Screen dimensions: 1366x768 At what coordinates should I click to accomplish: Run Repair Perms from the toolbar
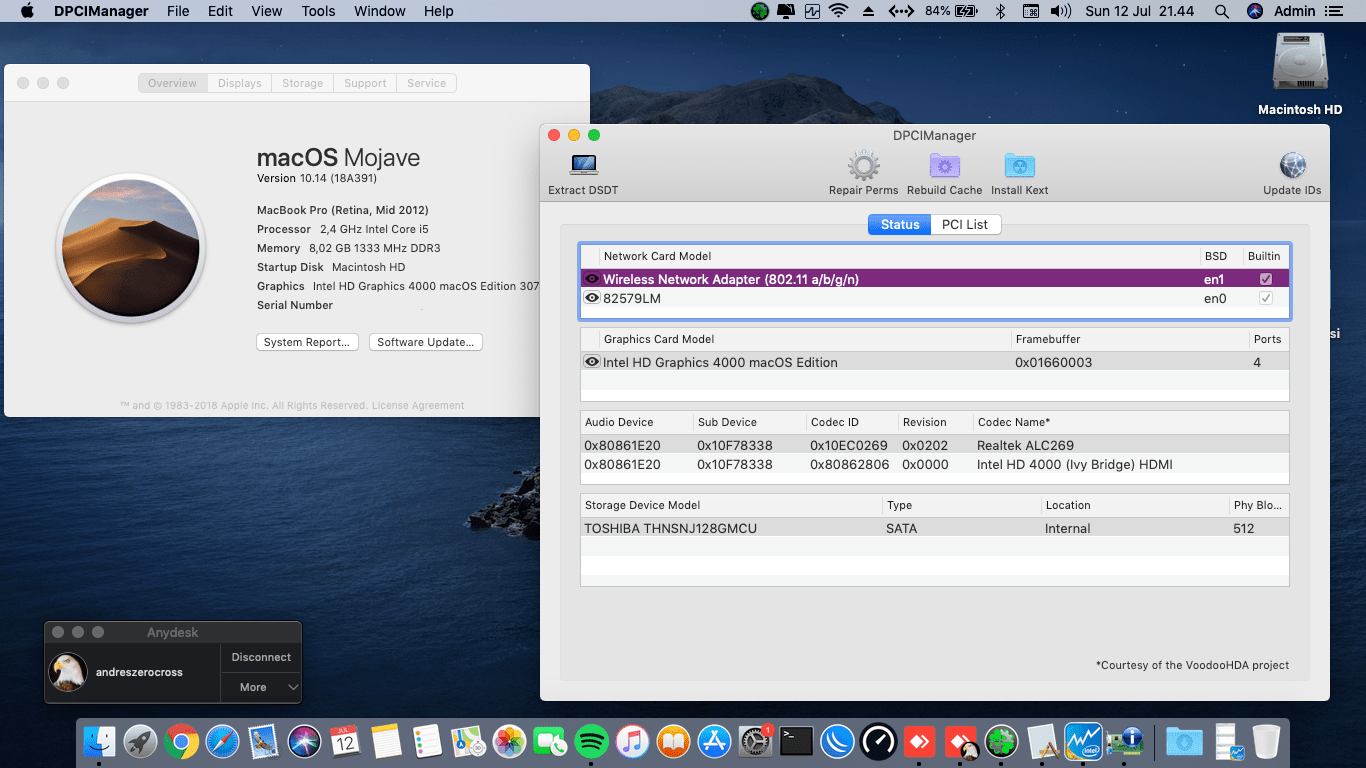pos(863,166)
